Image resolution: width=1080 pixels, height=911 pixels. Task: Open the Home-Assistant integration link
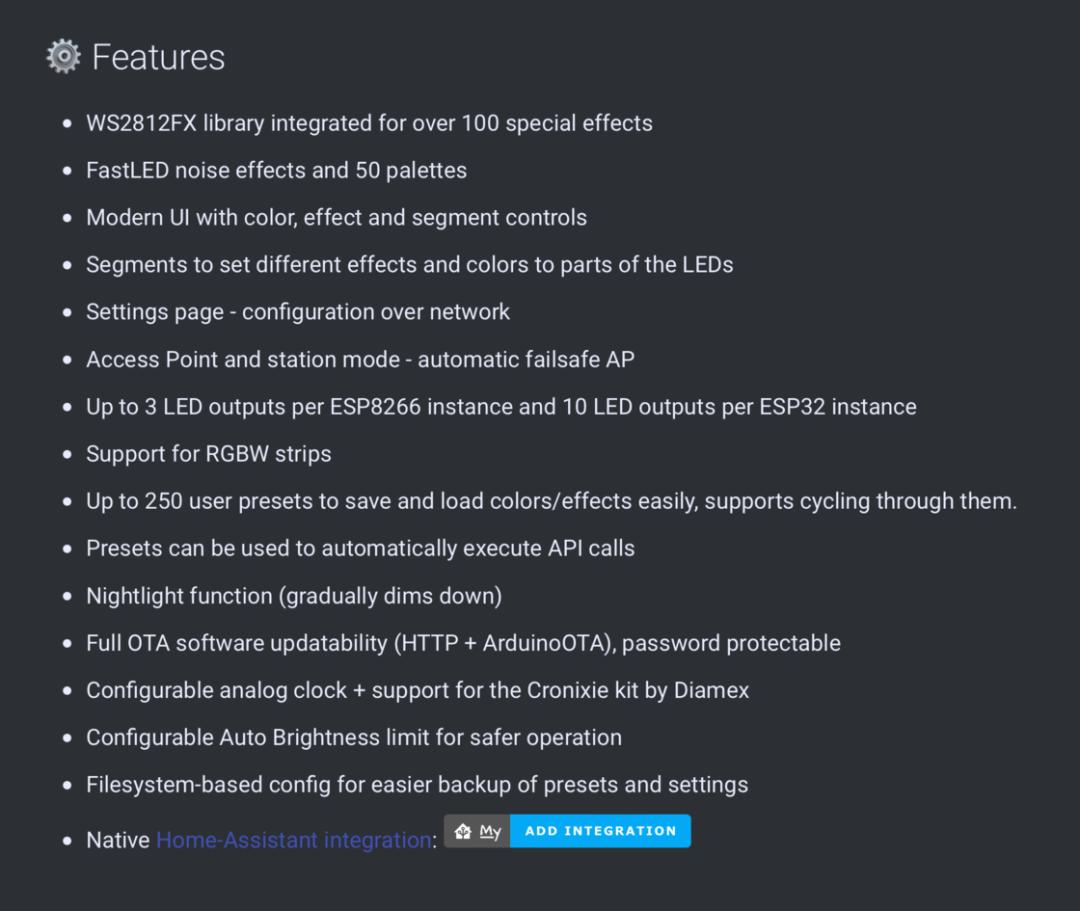tap(293, 840)
